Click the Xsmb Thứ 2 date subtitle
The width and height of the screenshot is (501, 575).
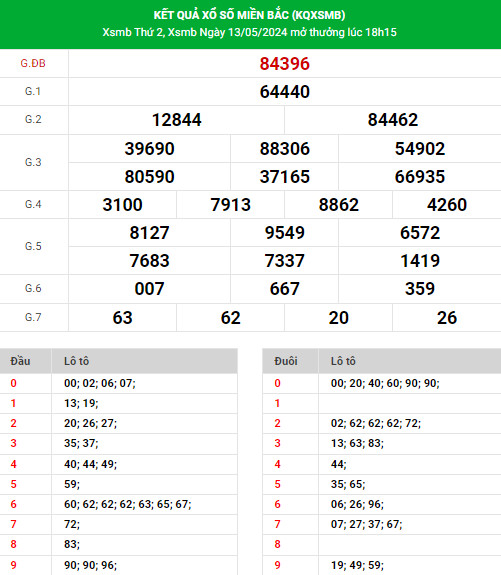click(249, 32)
